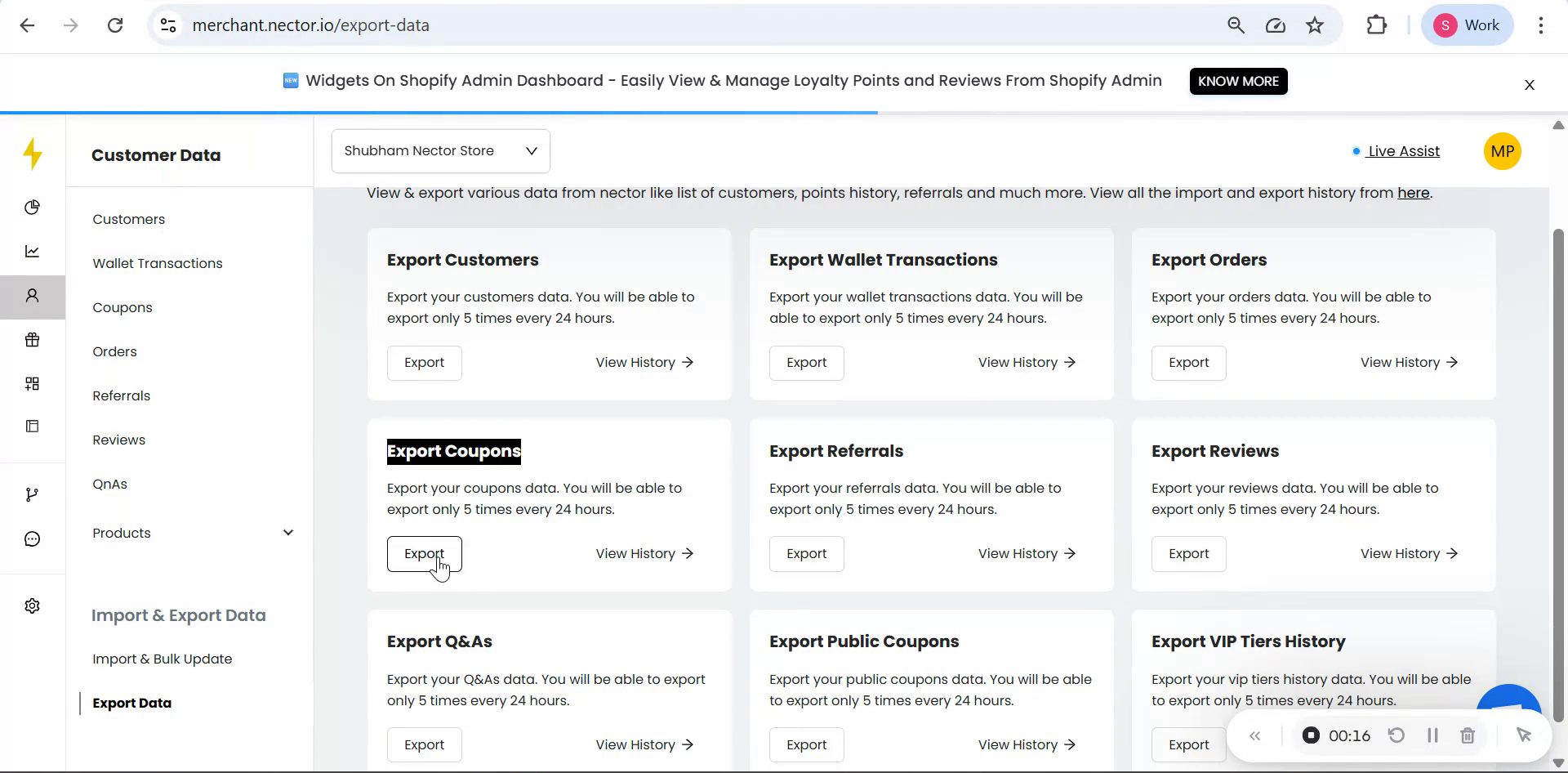Open the widgets grid sidebar icon
This screenshot has width=1568, height=773.
pos(33,384)
